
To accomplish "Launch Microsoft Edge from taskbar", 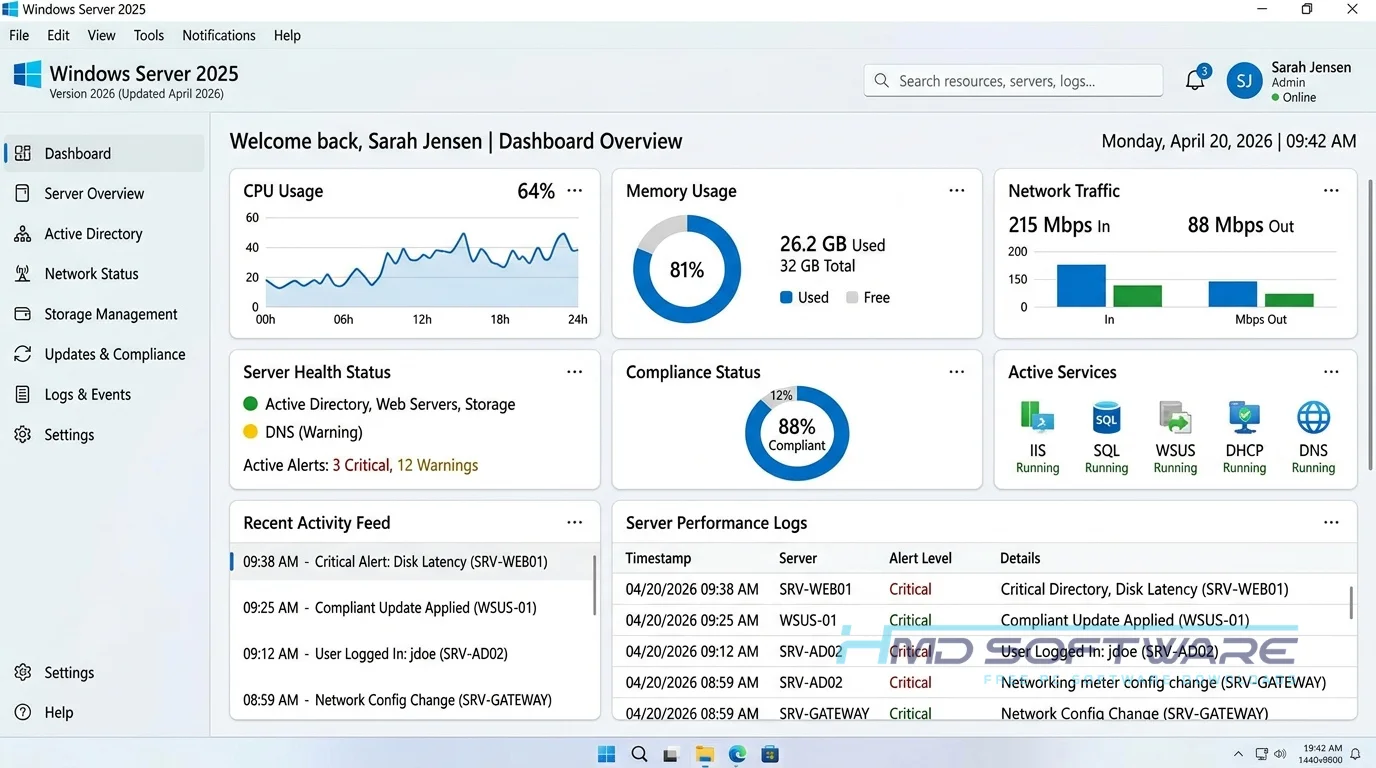I will click(x=737, y=754).
